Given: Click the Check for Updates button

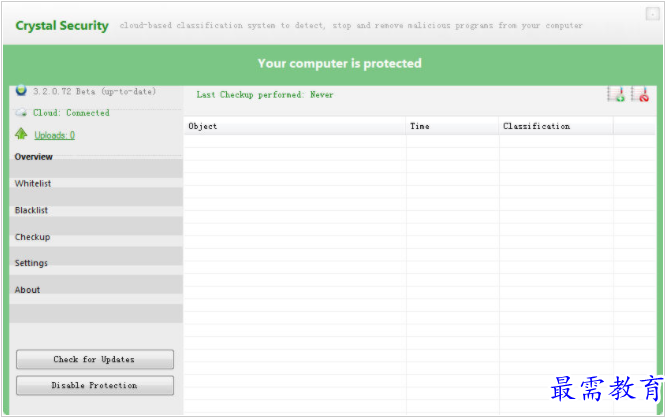Looking at the screenshot, I should pyautogui.click(x=95, y=359).
